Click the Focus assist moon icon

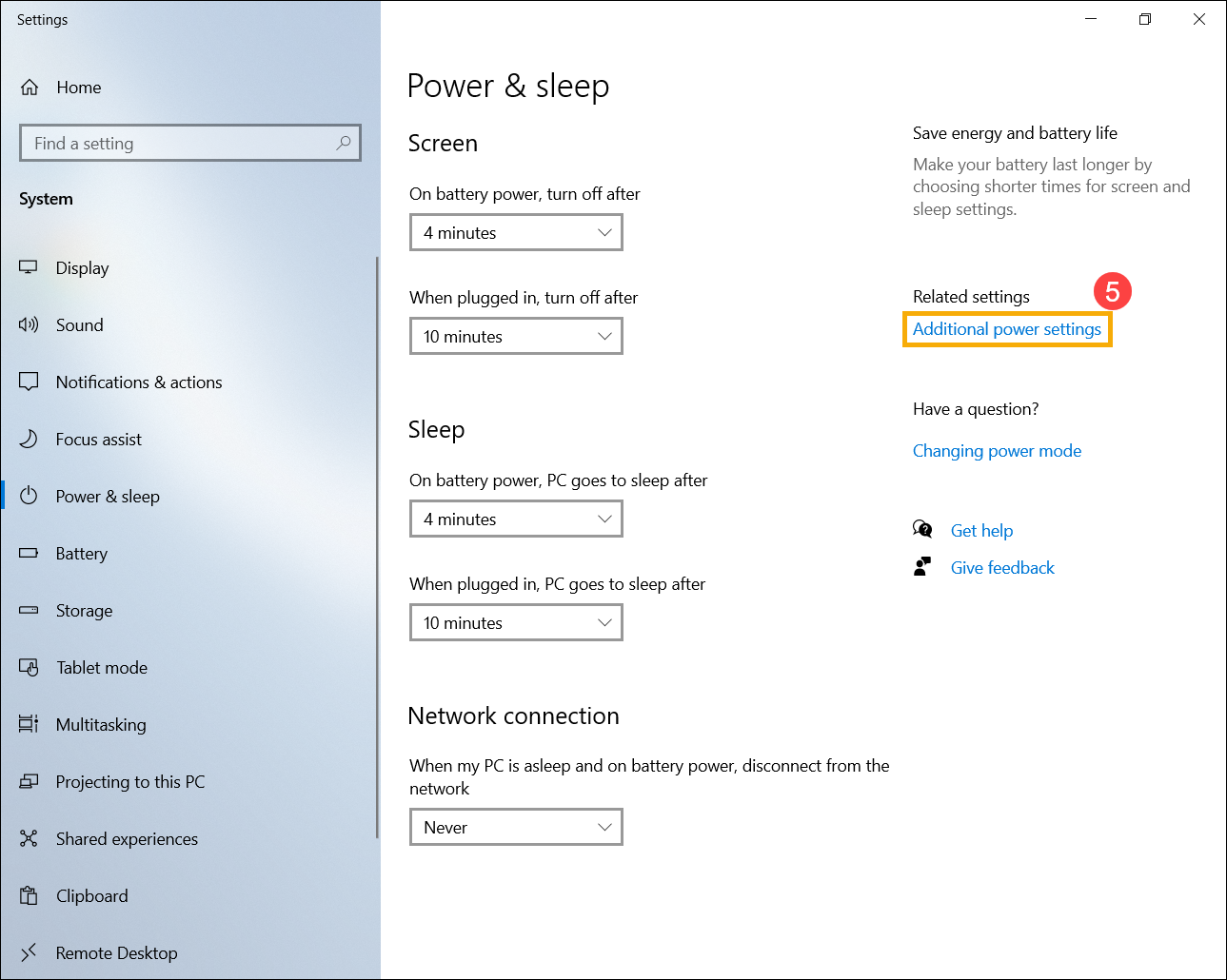pyautogui.click(x=29, y=439)
